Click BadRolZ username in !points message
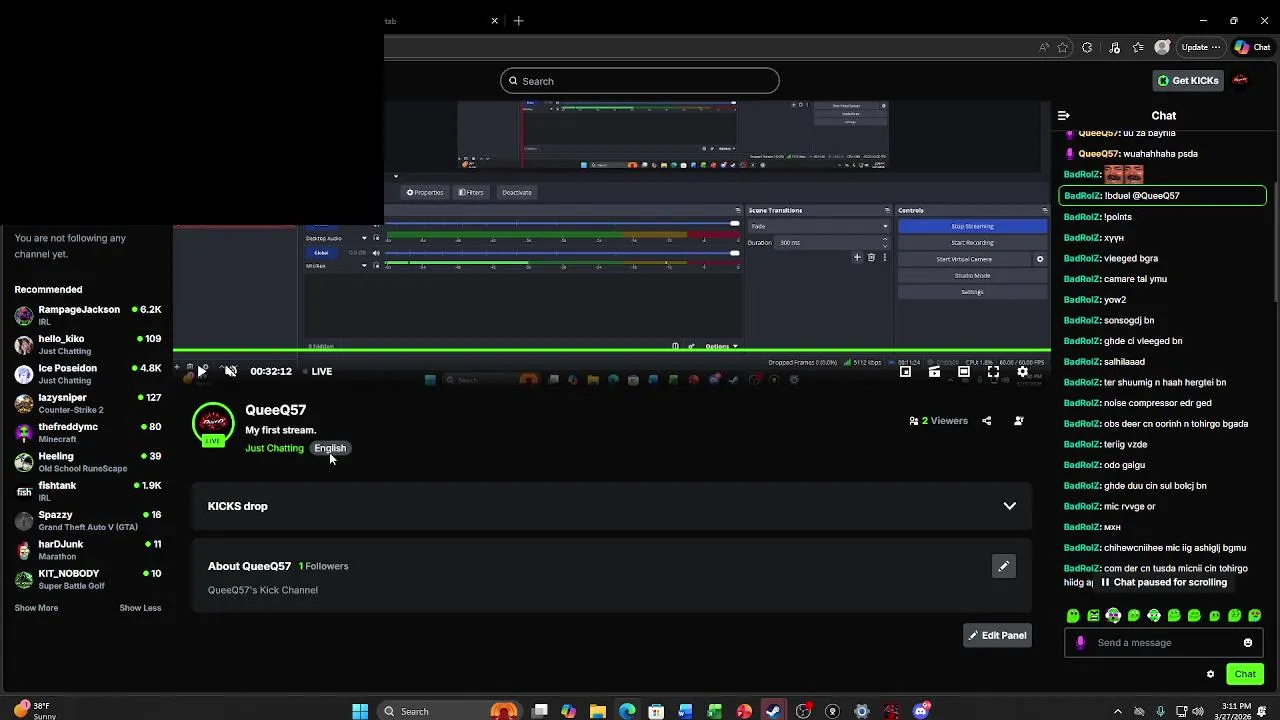The width and height of the screenshot is (1280, 720). [1082, 217]
